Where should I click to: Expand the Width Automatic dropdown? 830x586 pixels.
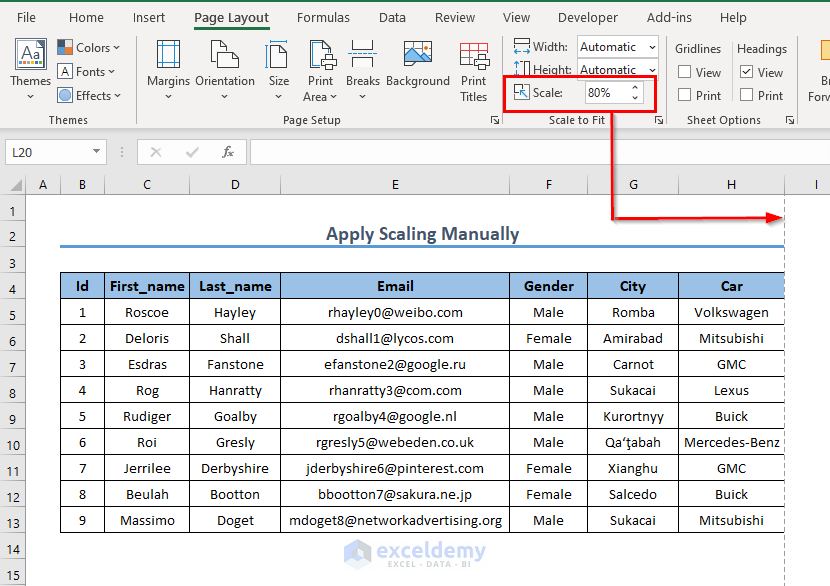(x=651, y=47)
